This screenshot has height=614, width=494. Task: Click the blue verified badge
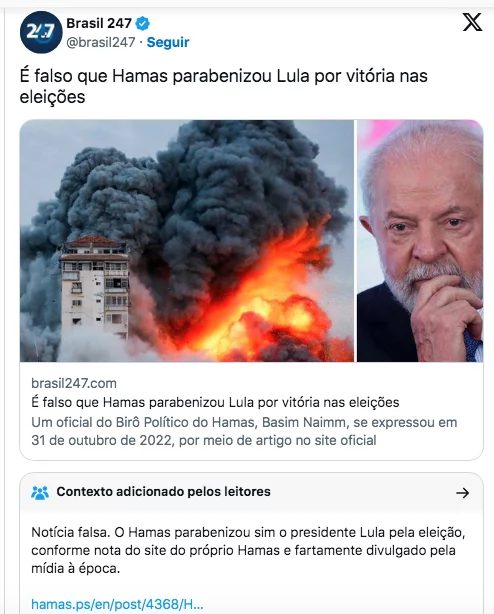142,24
